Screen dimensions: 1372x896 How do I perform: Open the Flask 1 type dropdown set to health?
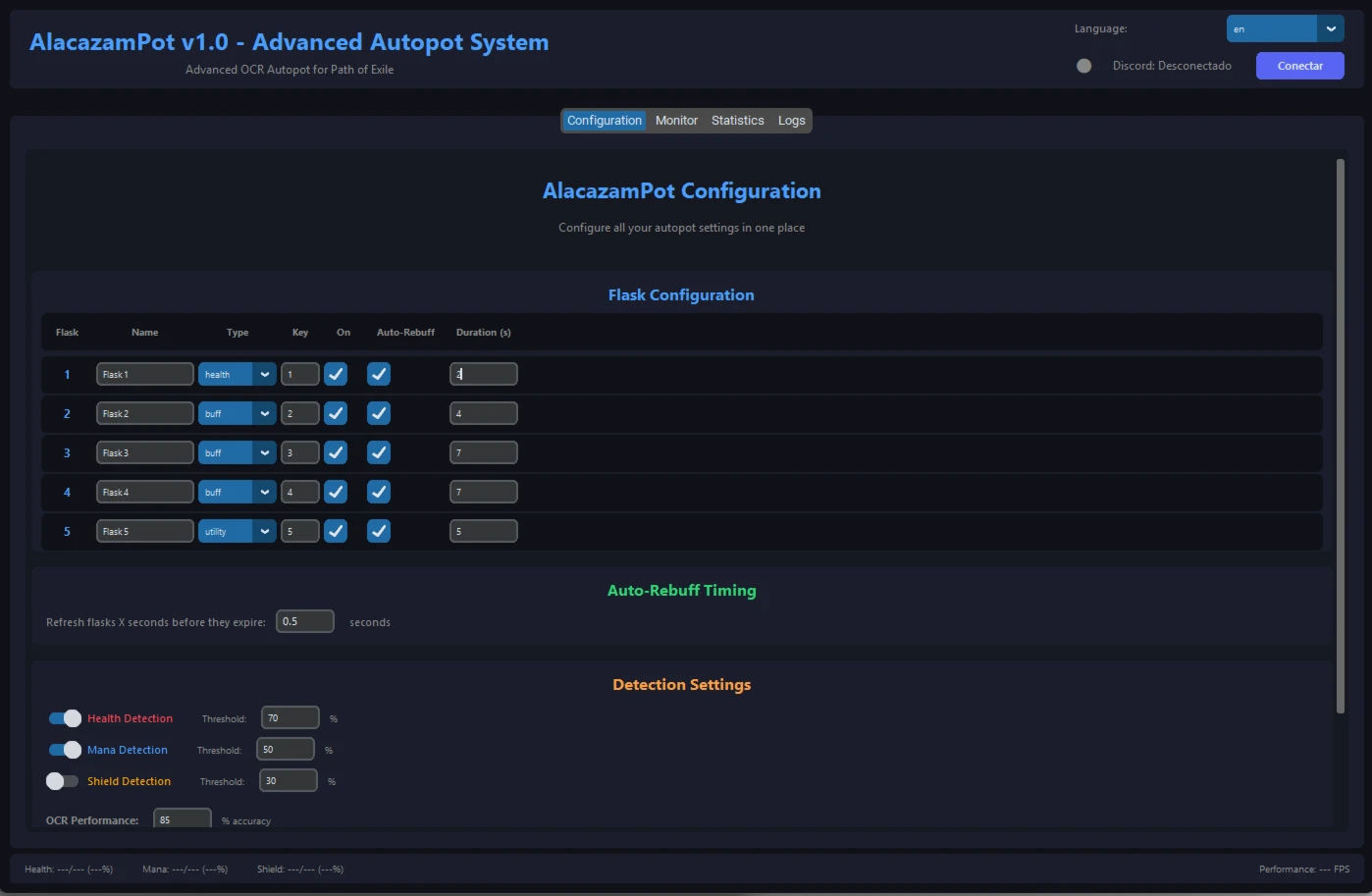pyautogui.click(x=237, y=374)
